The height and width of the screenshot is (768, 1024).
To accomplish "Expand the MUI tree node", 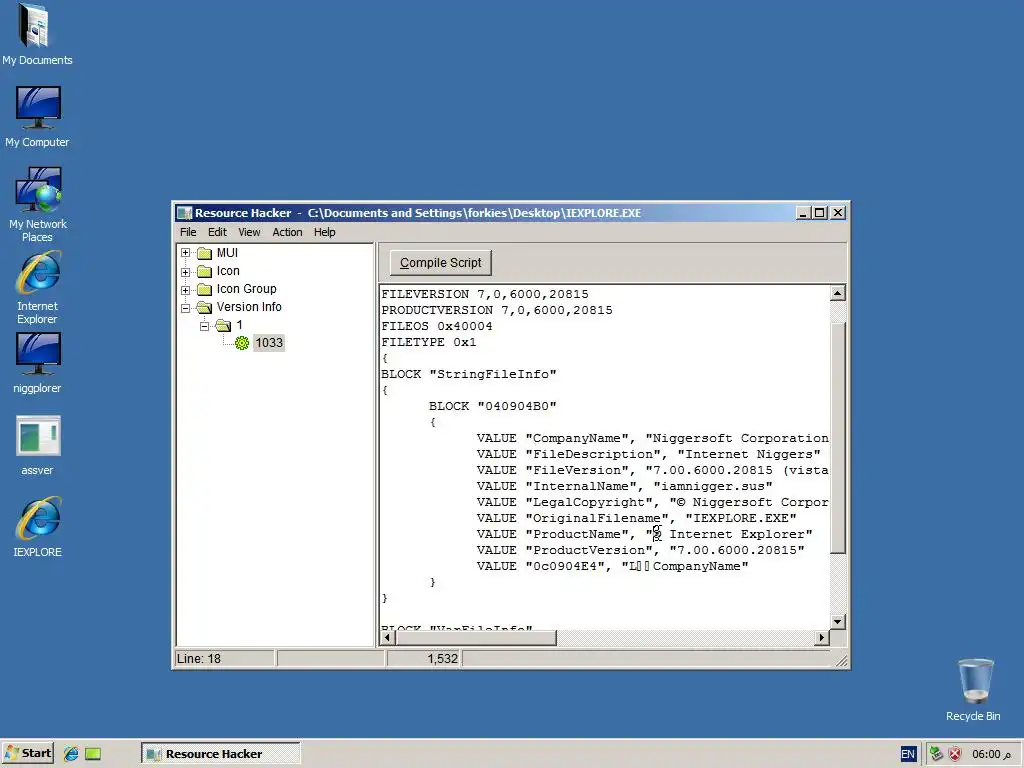I will click(185, 253).
